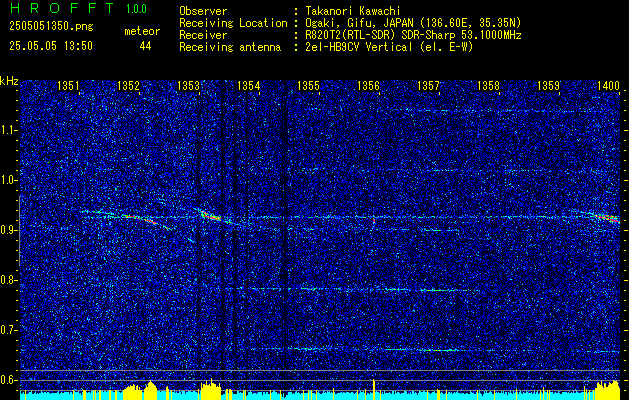Click the 1359 time marker
The image size is (629, 400).
tap(548, 85)
